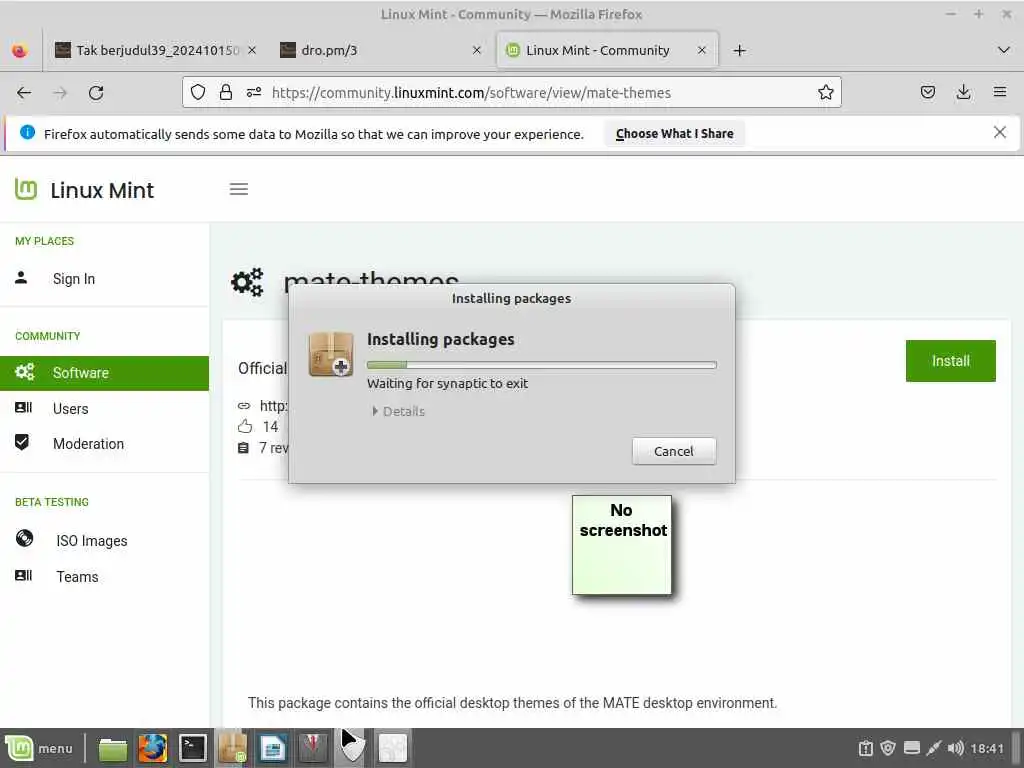The image size is (1024, 768).
Task: Switch to package installer taskbar item
Action: (x=232, y=748)
